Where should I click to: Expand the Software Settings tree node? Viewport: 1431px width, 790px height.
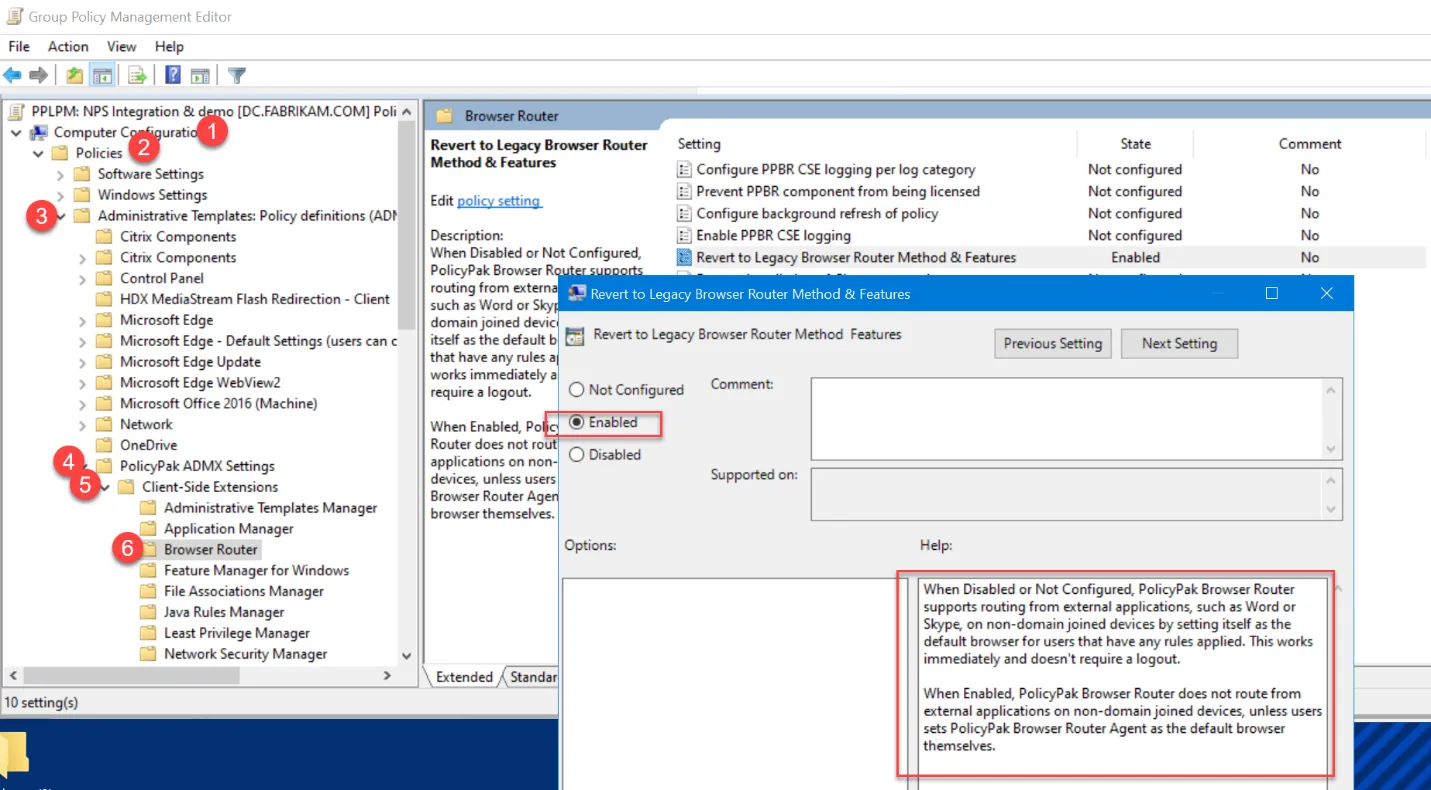click(x=61, y=175)
